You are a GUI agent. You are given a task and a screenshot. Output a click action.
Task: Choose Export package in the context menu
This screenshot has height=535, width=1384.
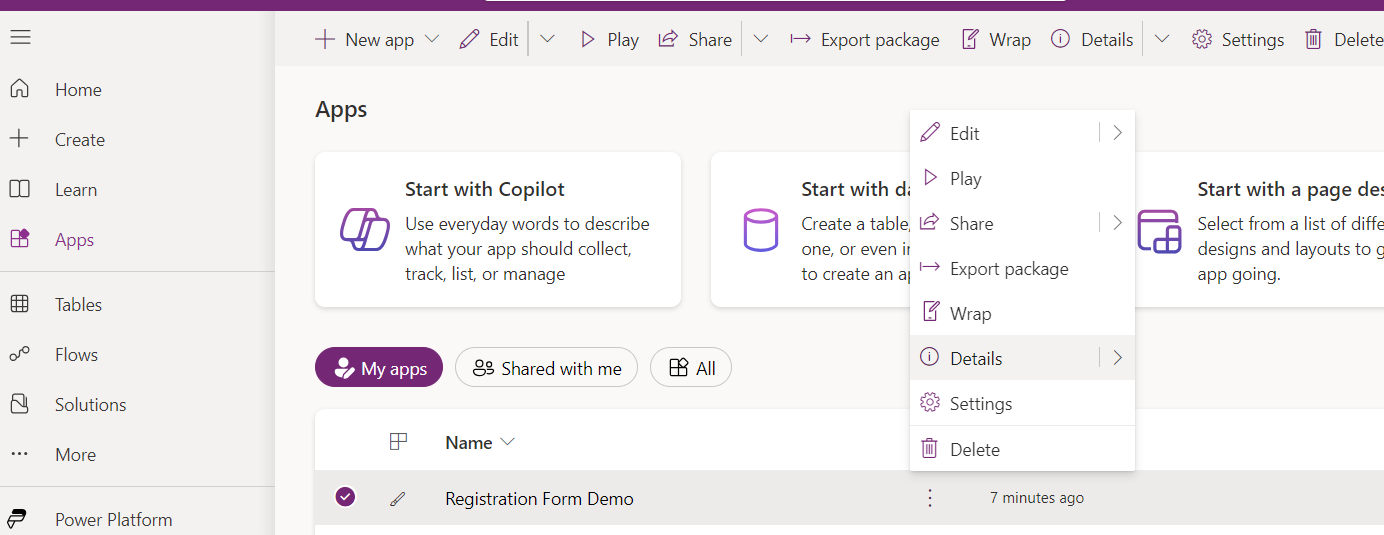coord(1022,268)
